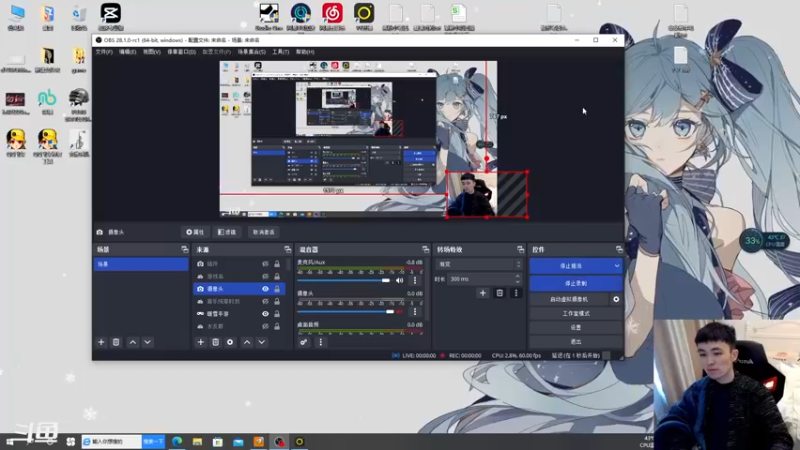Remove transition with trash icon
800x450 pixels.
pos(499,293)
